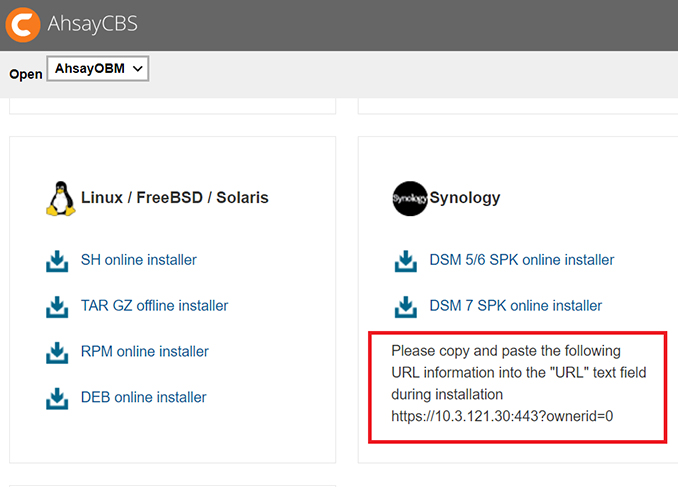Screen dimensions: 678x487
Task: Open the DEB online installer link
Action: (143, 397)
